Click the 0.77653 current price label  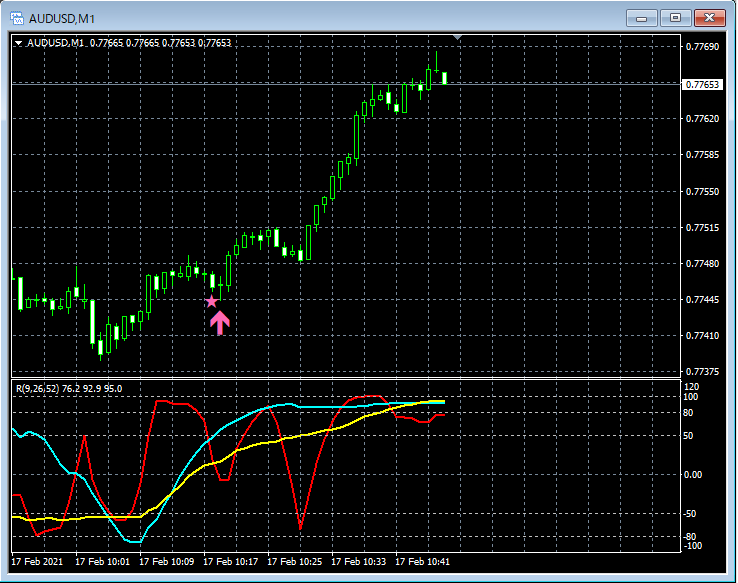tap(702, 85)
